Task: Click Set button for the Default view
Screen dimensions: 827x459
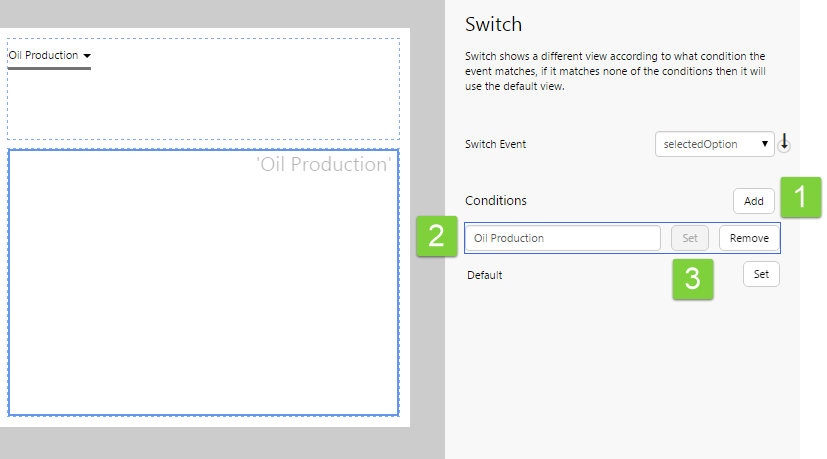Action: (x=760, y=274)
